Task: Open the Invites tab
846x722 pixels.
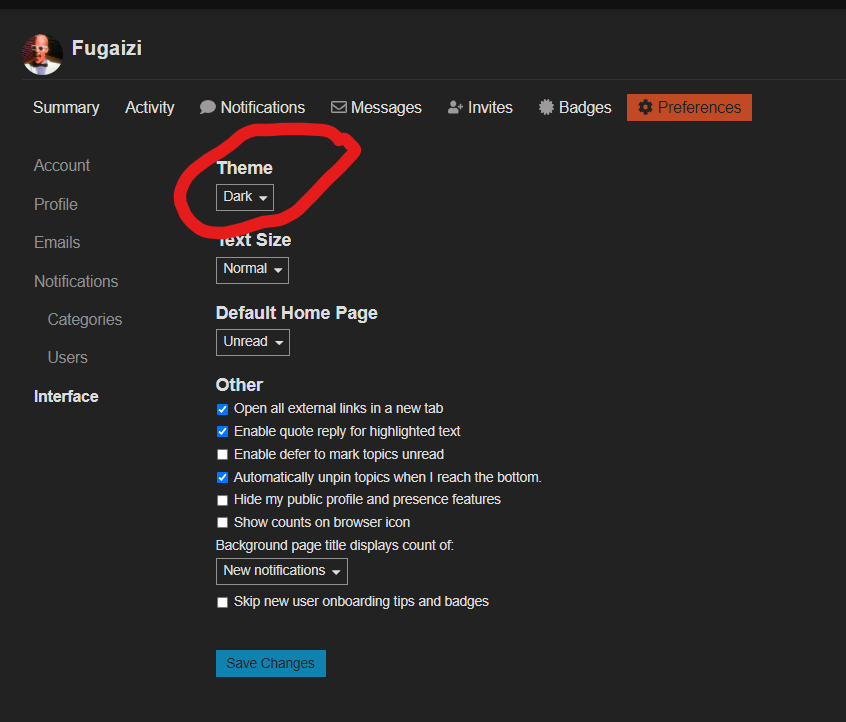Action: click(480, 107)
